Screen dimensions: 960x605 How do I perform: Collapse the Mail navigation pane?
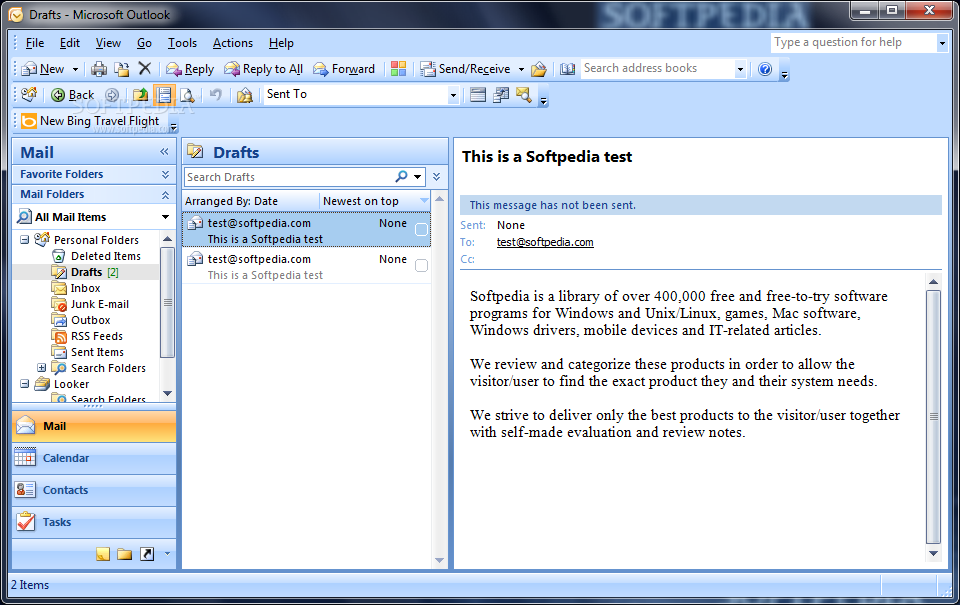tap(164, 151)
